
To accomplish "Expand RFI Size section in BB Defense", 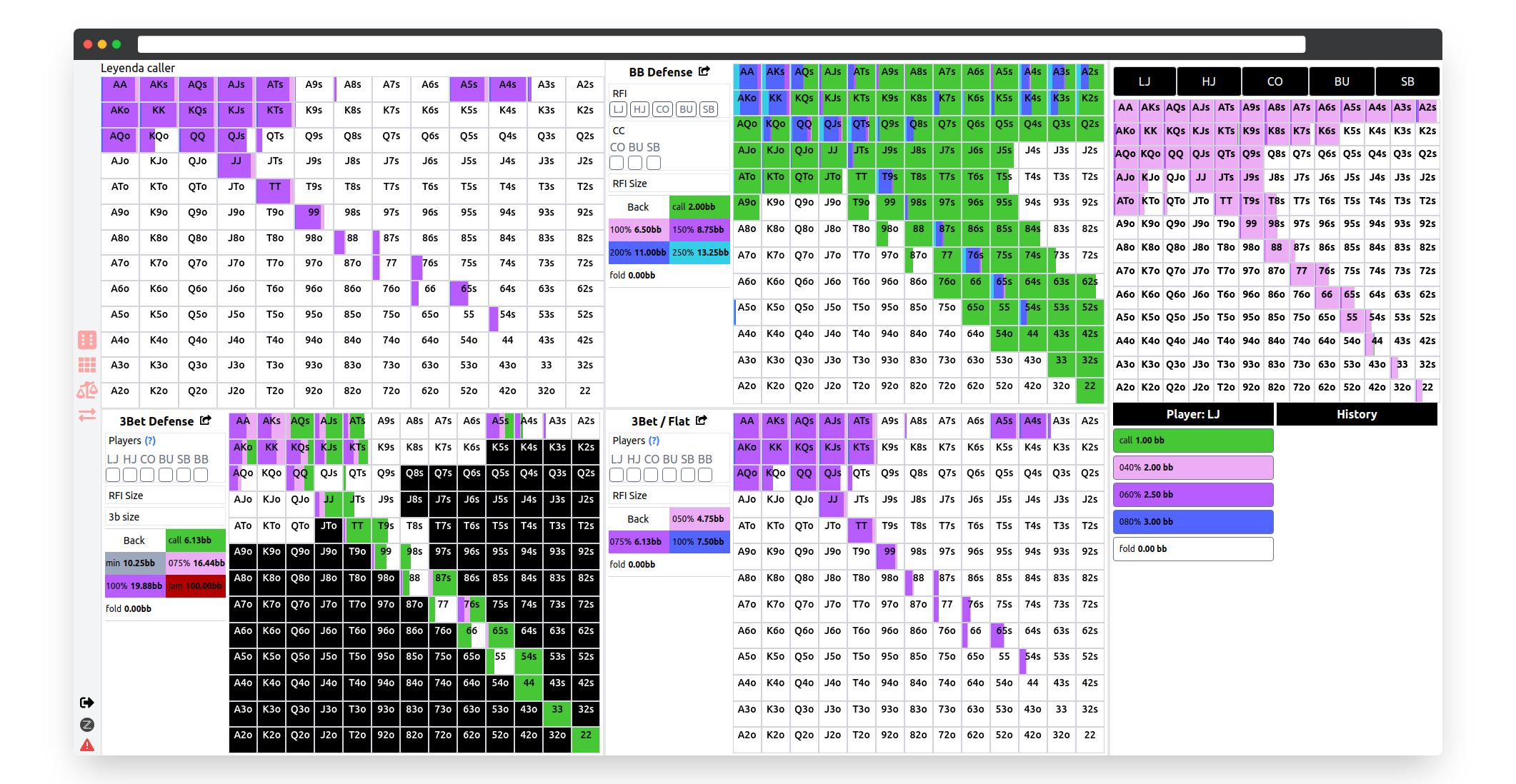I will (629, 184).
